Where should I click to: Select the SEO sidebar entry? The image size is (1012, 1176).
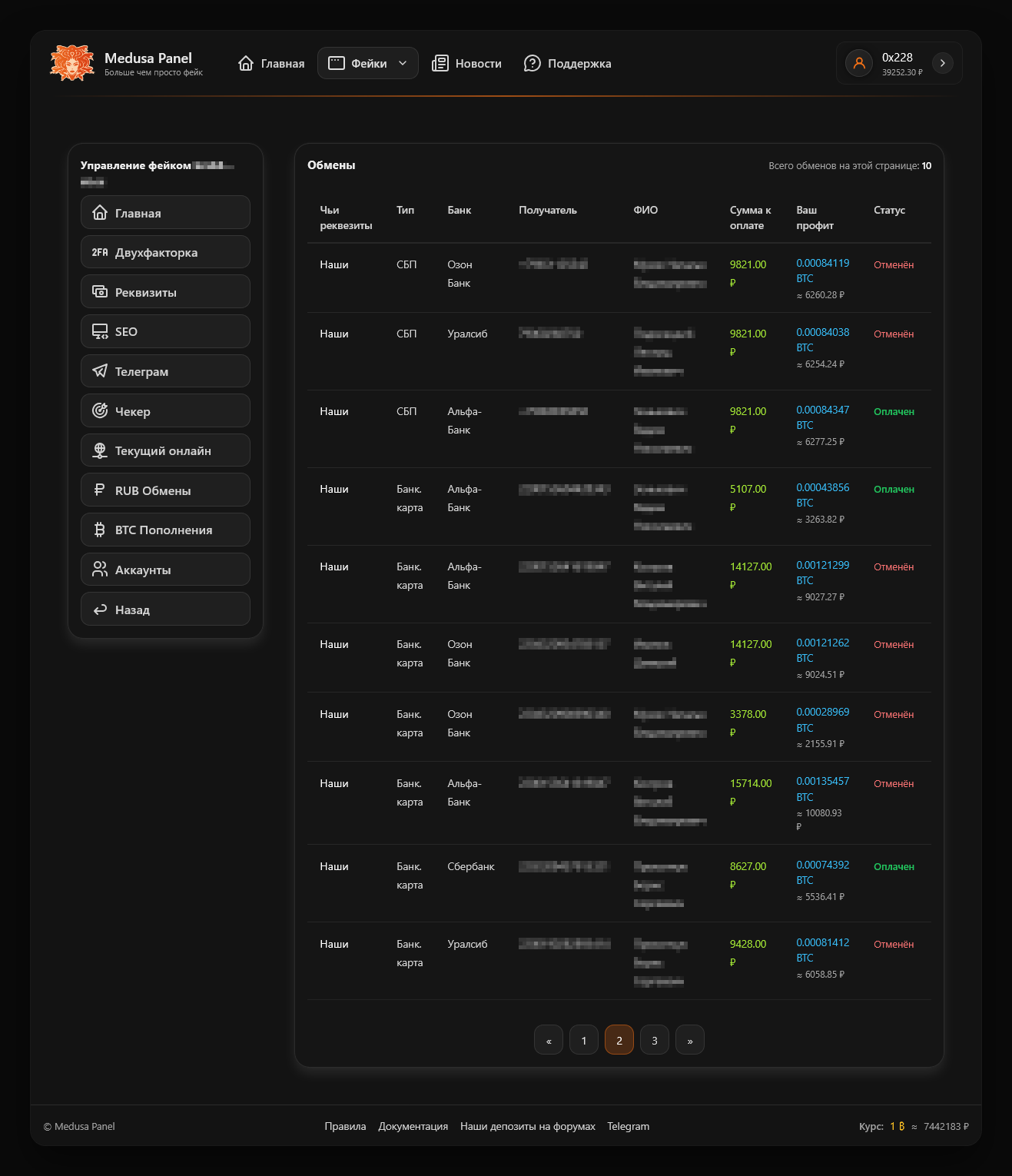tap(165, 331)
